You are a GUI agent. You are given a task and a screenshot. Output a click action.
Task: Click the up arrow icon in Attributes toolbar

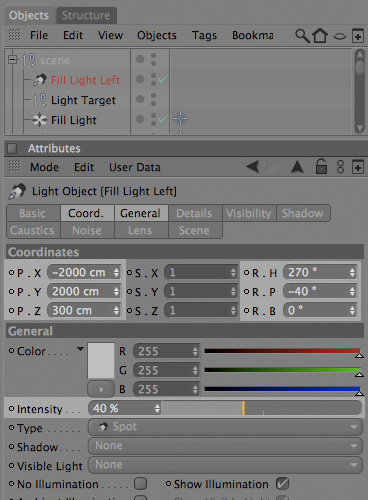point(297,167)
